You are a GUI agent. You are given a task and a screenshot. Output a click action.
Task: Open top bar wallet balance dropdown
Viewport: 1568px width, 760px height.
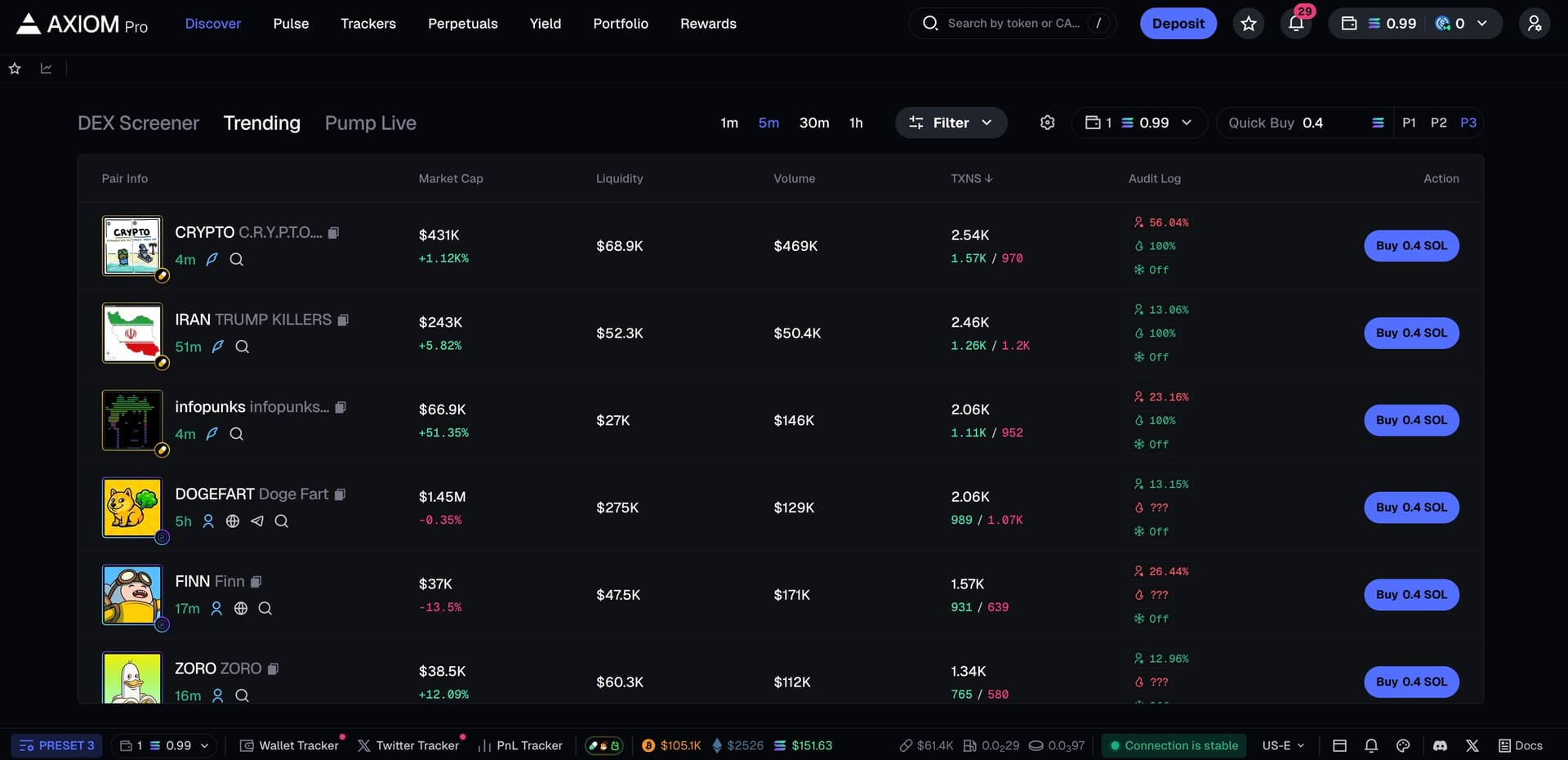point(1415,24)
